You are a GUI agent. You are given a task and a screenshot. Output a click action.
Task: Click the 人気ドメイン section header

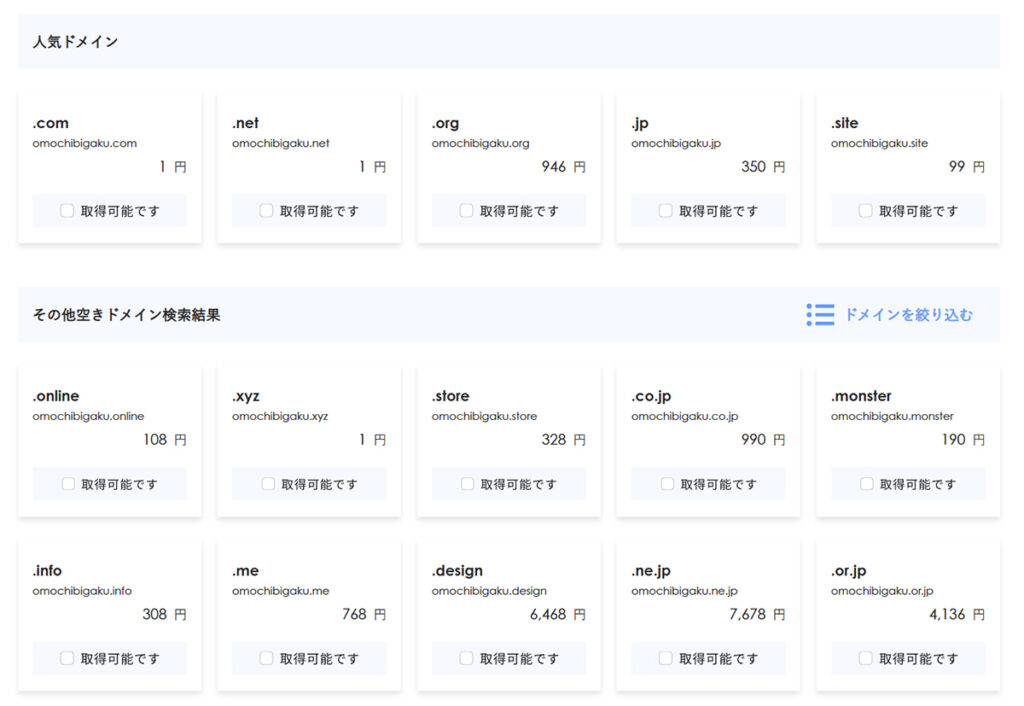coord(76,42)
